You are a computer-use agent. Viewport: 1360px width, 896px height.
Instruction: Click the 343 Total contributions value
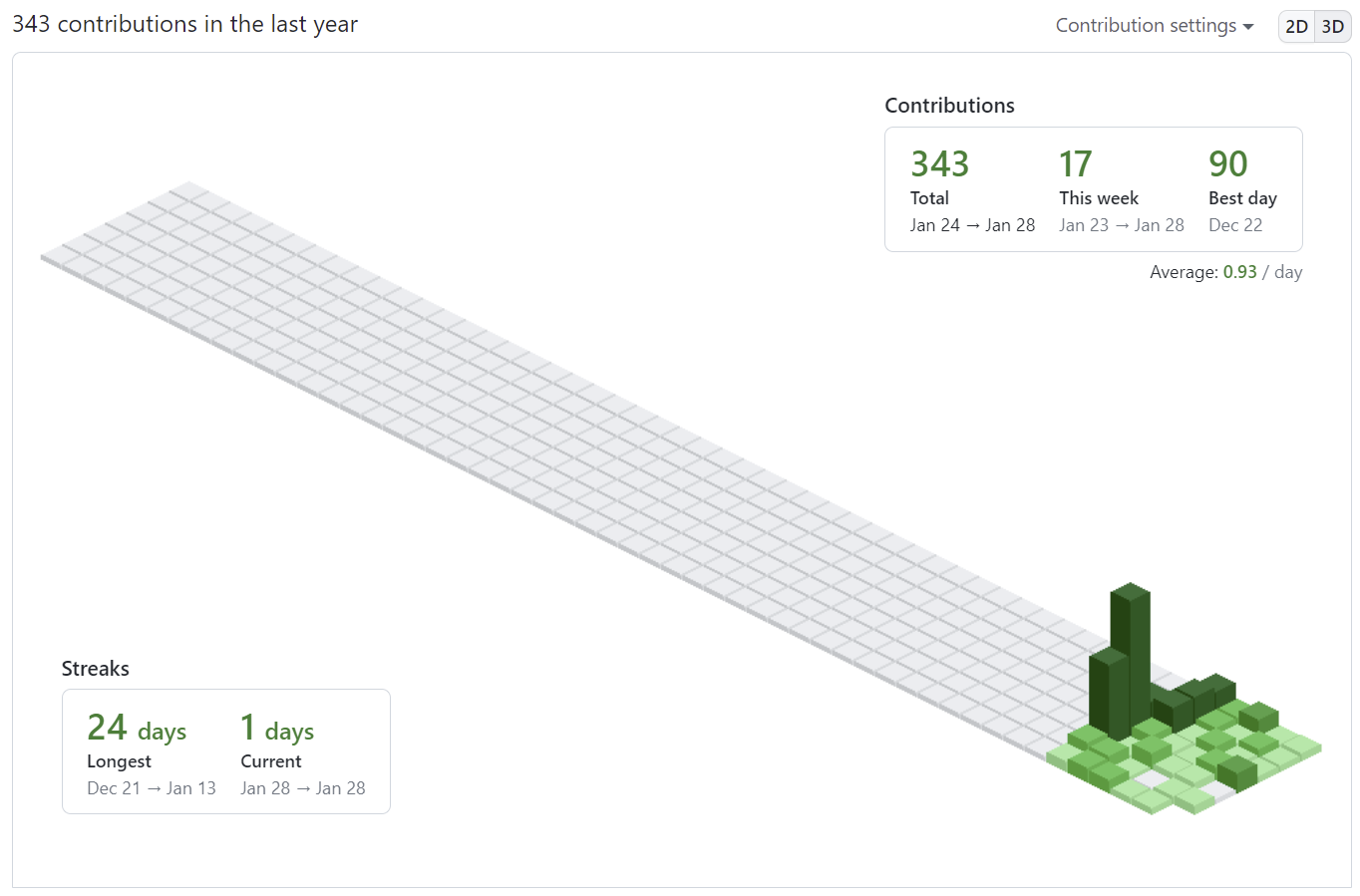click(x=939, y=163)
